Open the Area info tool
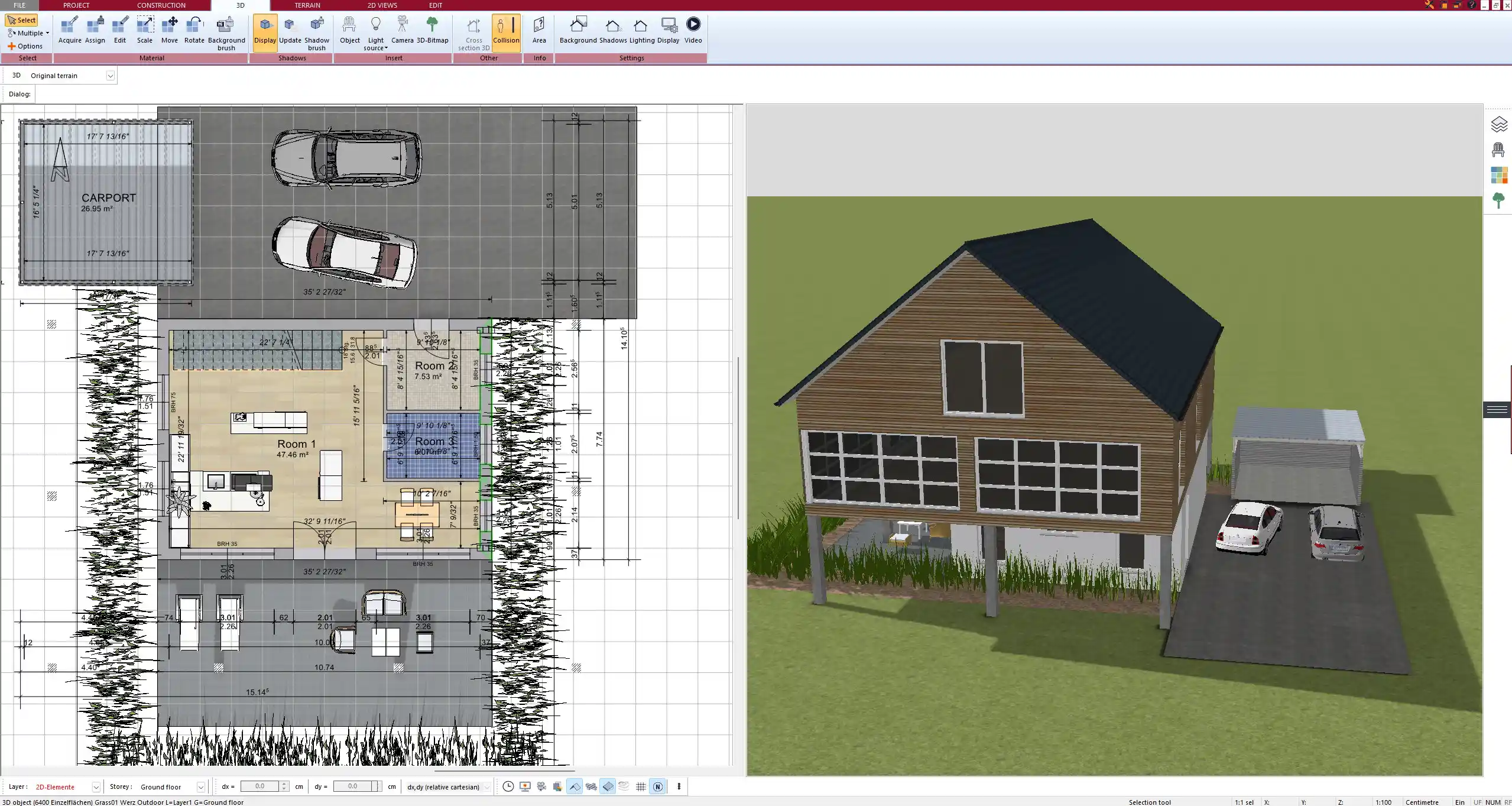 point(539,30)
